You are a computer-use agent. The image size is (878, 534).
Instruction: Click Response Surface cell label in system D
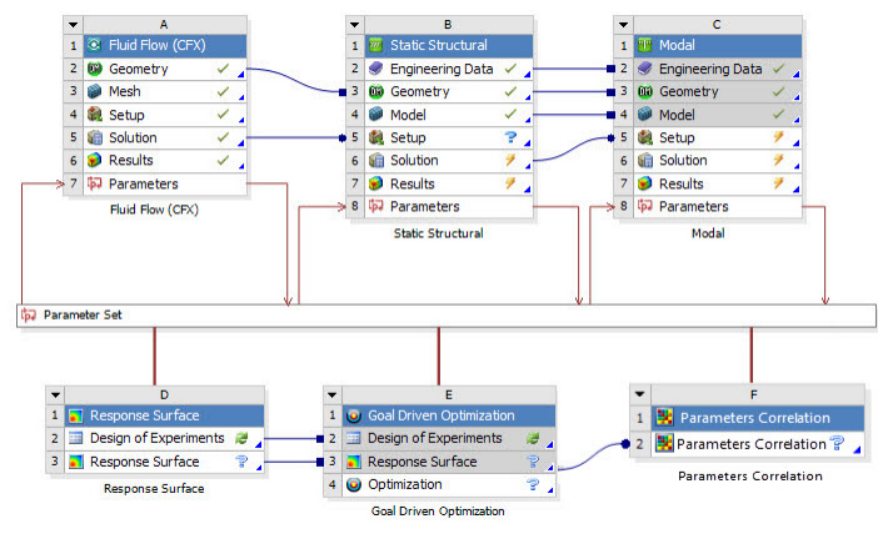pyautogui.click(x=144, y=462)
